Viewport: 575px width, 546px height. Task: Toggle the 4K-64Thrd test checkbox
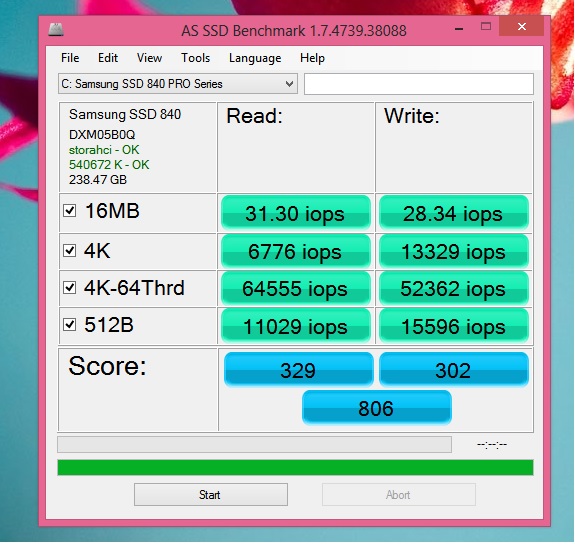click(70, 287)
